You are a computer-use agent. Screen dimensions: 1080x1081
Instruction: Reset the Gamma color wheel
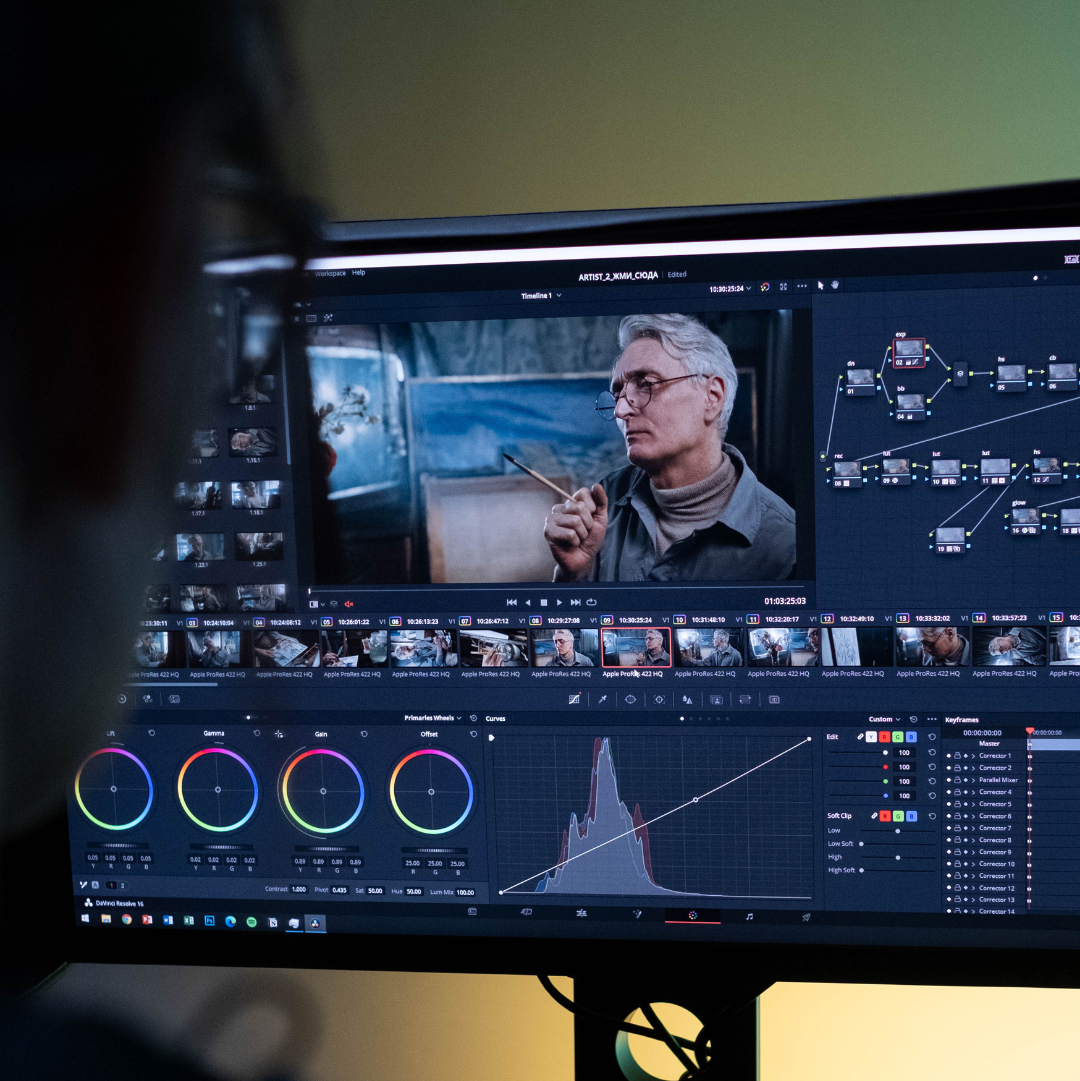257,733
